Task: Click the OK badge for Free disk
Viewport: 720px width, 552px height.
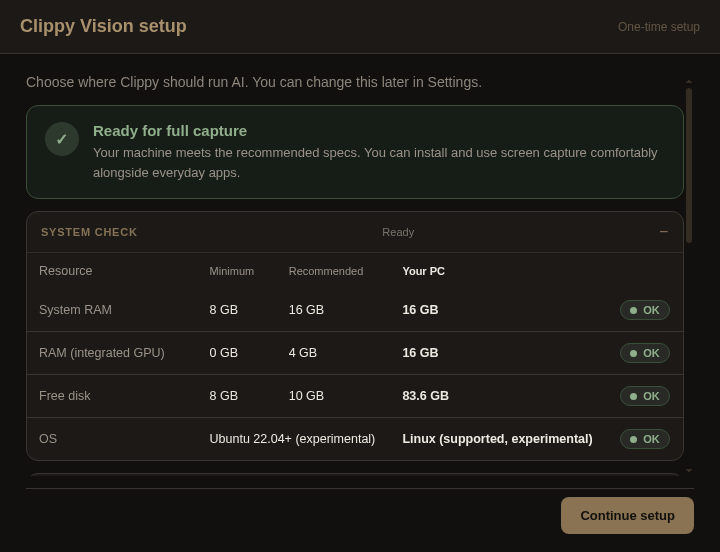Action: [x=645, y=396]
